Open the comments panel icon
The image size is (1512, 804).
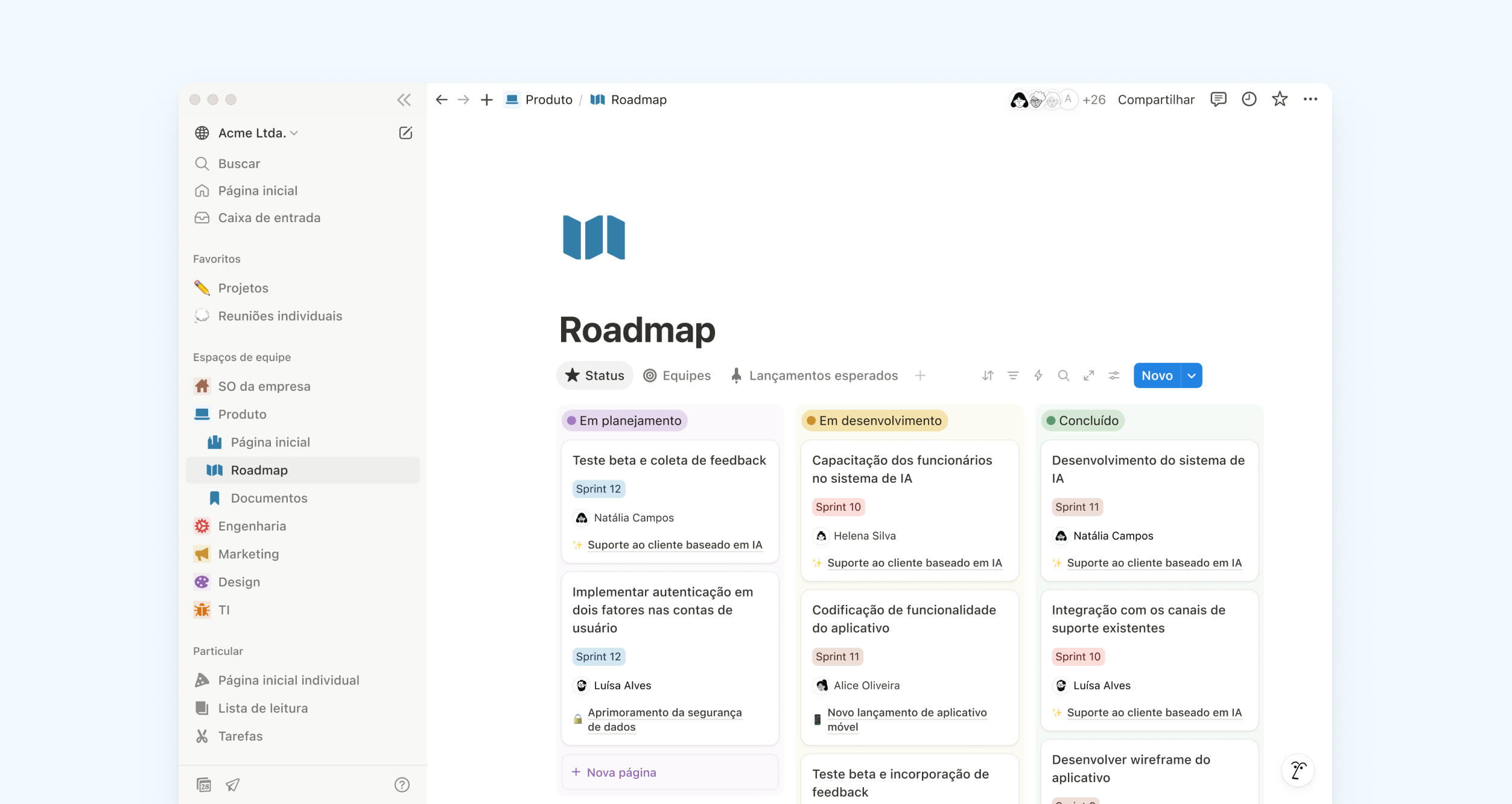coord(1218,100)
